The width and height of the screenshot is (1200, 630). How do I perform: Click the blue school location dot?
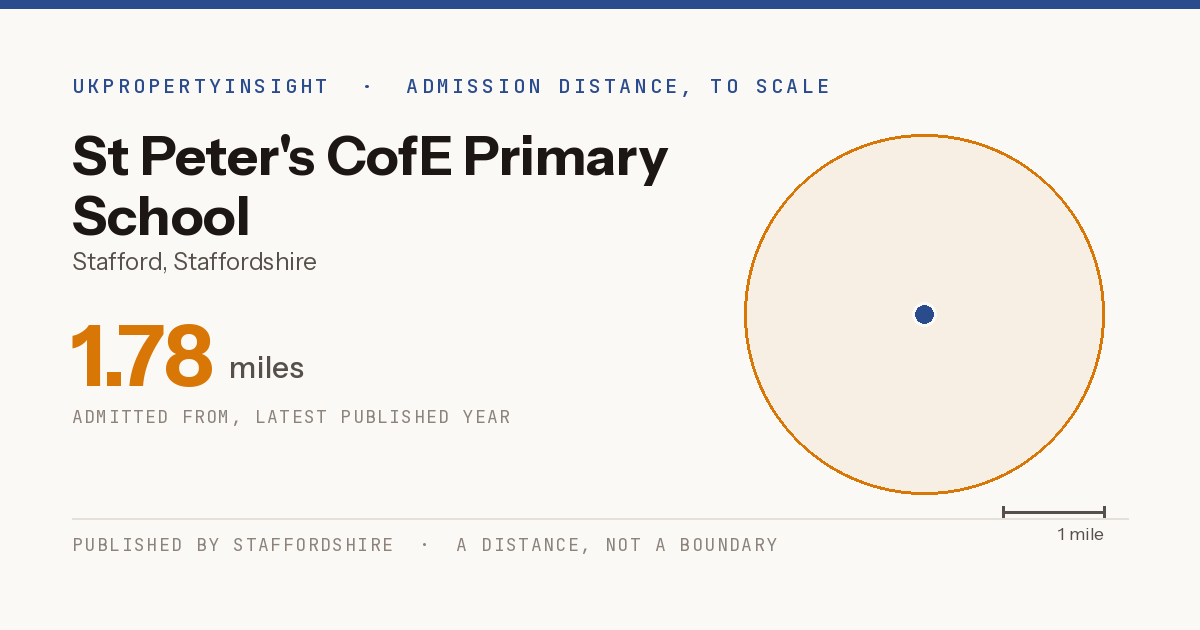coord(924,315)
